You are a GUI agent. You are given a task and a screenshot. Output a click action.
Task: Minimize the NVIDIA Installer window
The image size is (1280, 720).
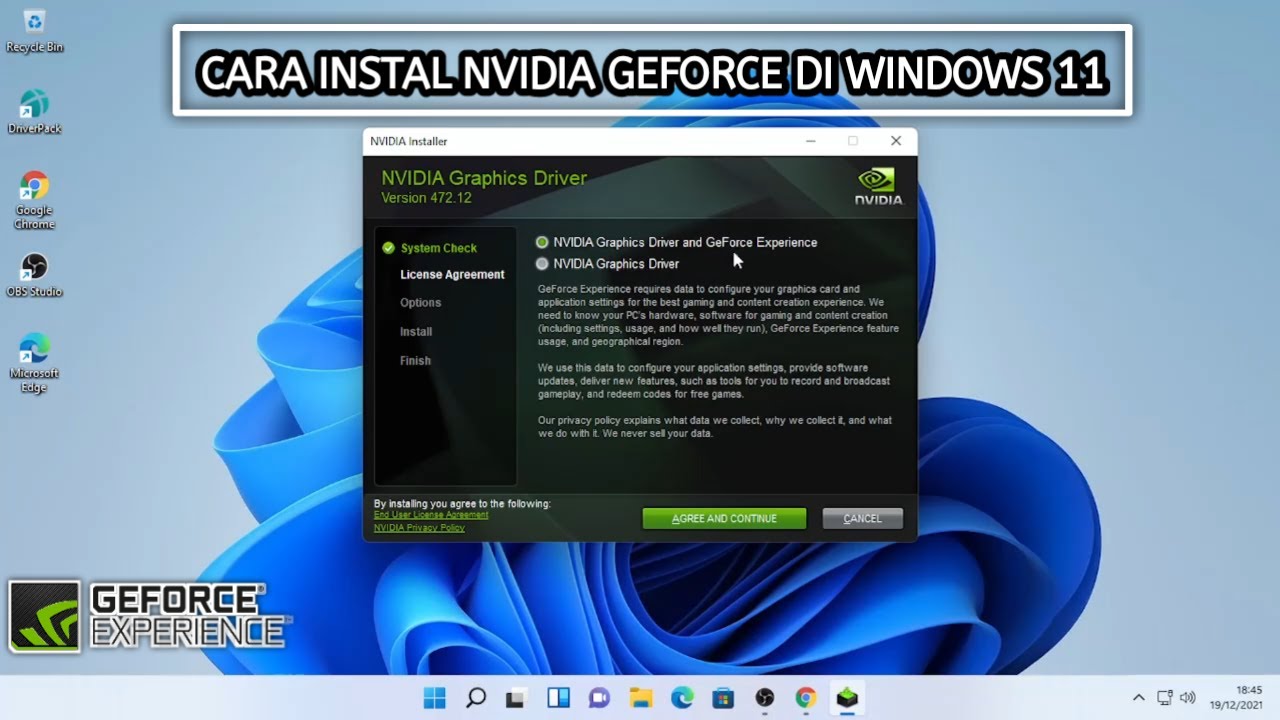coord(809,141)
